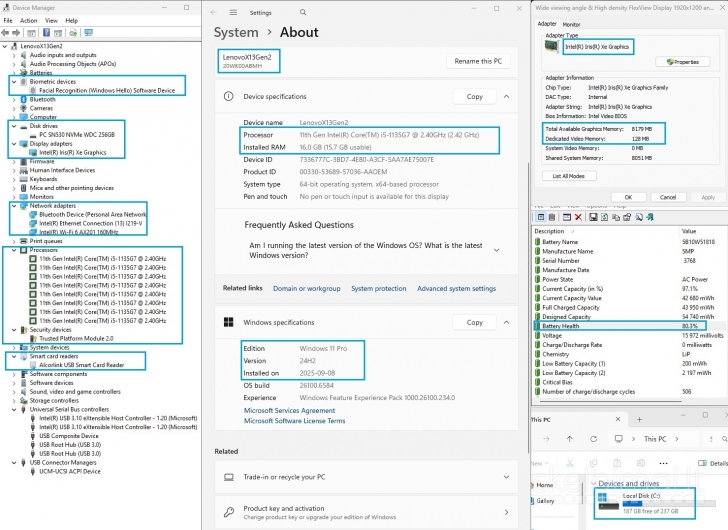Click System breadcrumb in Settings header
This screenshot has width=728, height=530.
(x=236, y=32)
